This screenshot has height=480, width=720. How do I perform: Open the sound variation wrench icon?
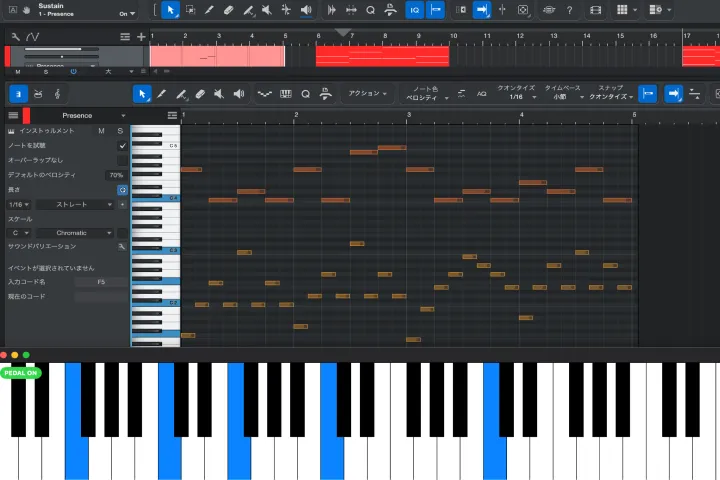click(122, 247)
